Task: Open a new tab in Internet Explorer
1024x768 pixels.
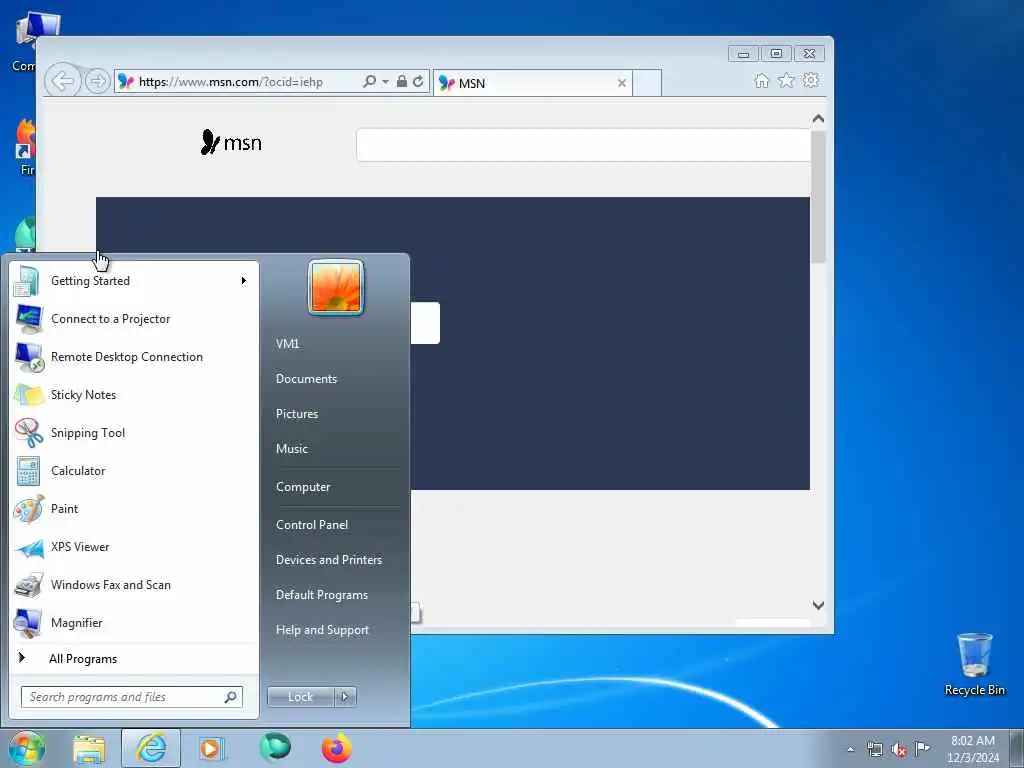Action: click(x=648, y=83)
